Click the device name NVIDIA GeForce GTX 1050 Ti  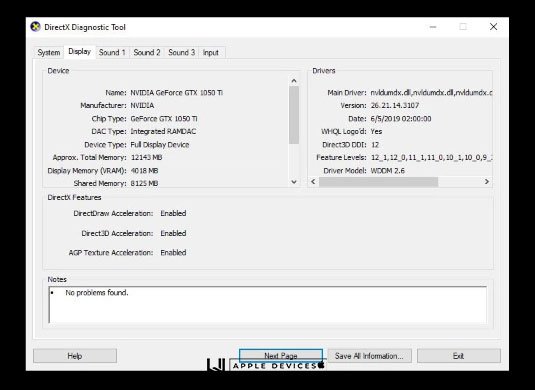coord(176,92)
